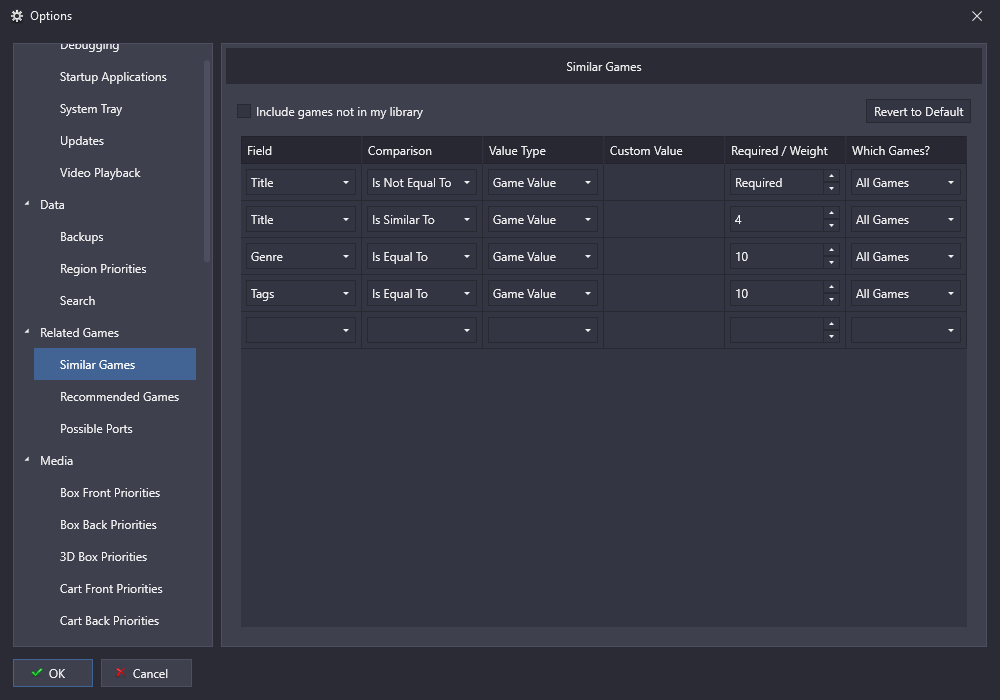Open Box Front Priorities
Screen dimensions: 1000x700
[x=110, y=493]
